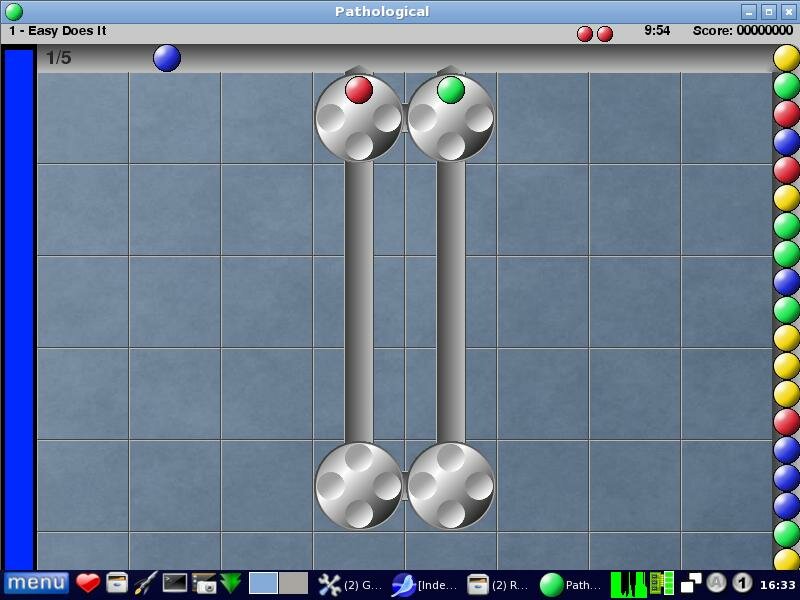Click the "Score: 00000000" readout
The height and width of the screenshot is (600, 800).
coord(742,31)
